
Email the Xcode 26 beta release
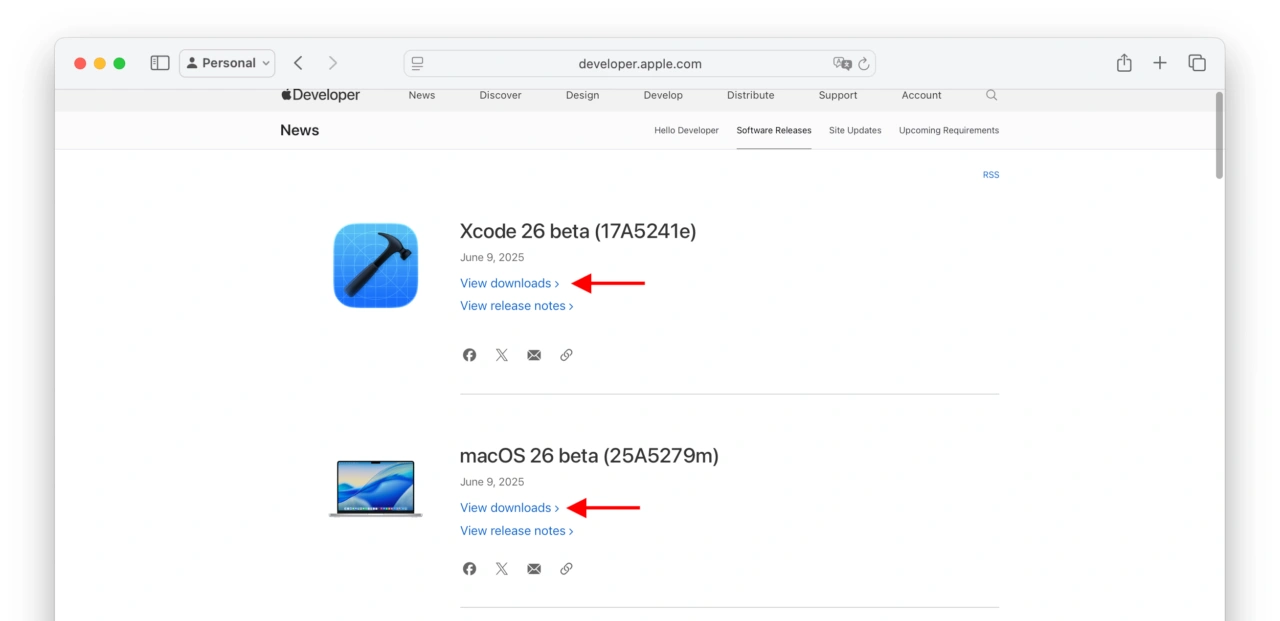click(x=534, y=355)
